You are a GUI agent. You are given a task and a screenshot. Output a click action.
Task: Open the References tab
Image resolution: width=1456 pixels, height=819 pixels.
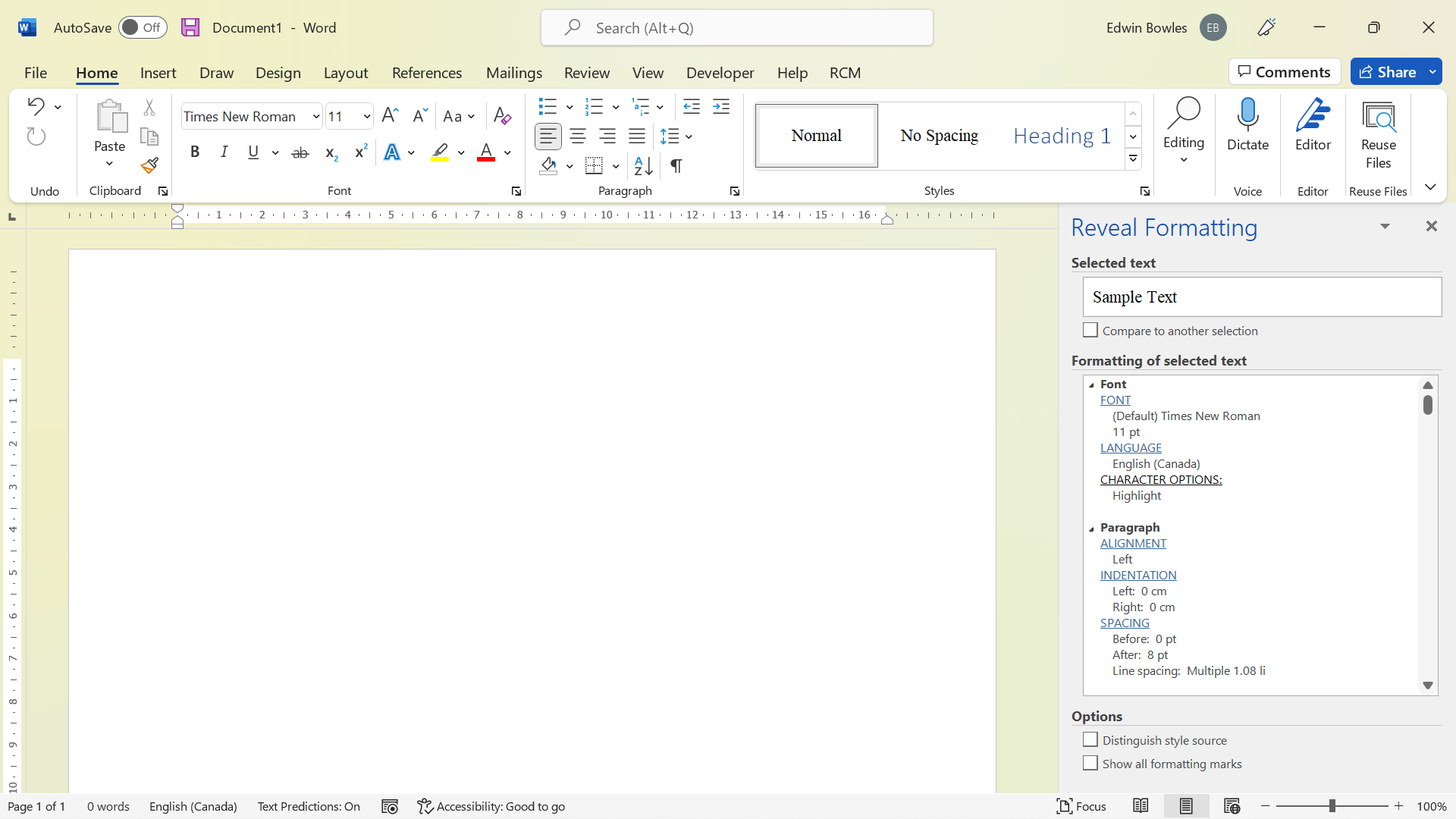pyautogui.click(x=426, y=73)
